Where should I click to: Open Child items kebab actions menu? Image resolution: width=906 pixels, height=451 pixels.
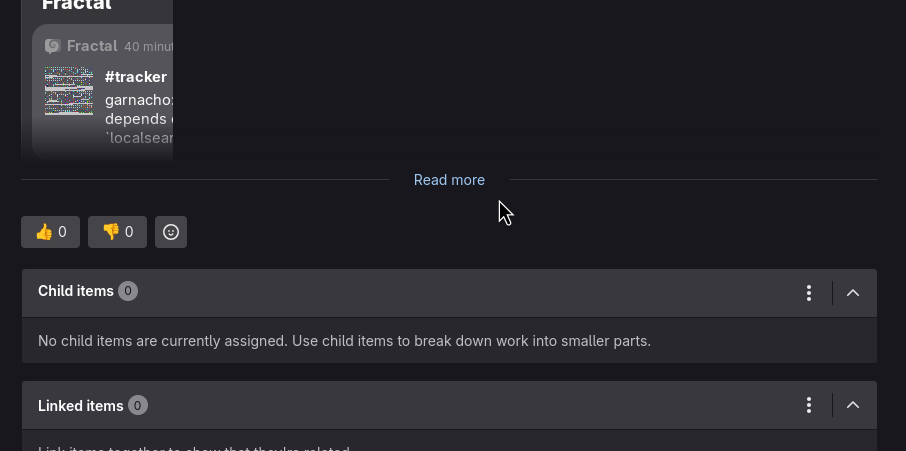(809, 293)
